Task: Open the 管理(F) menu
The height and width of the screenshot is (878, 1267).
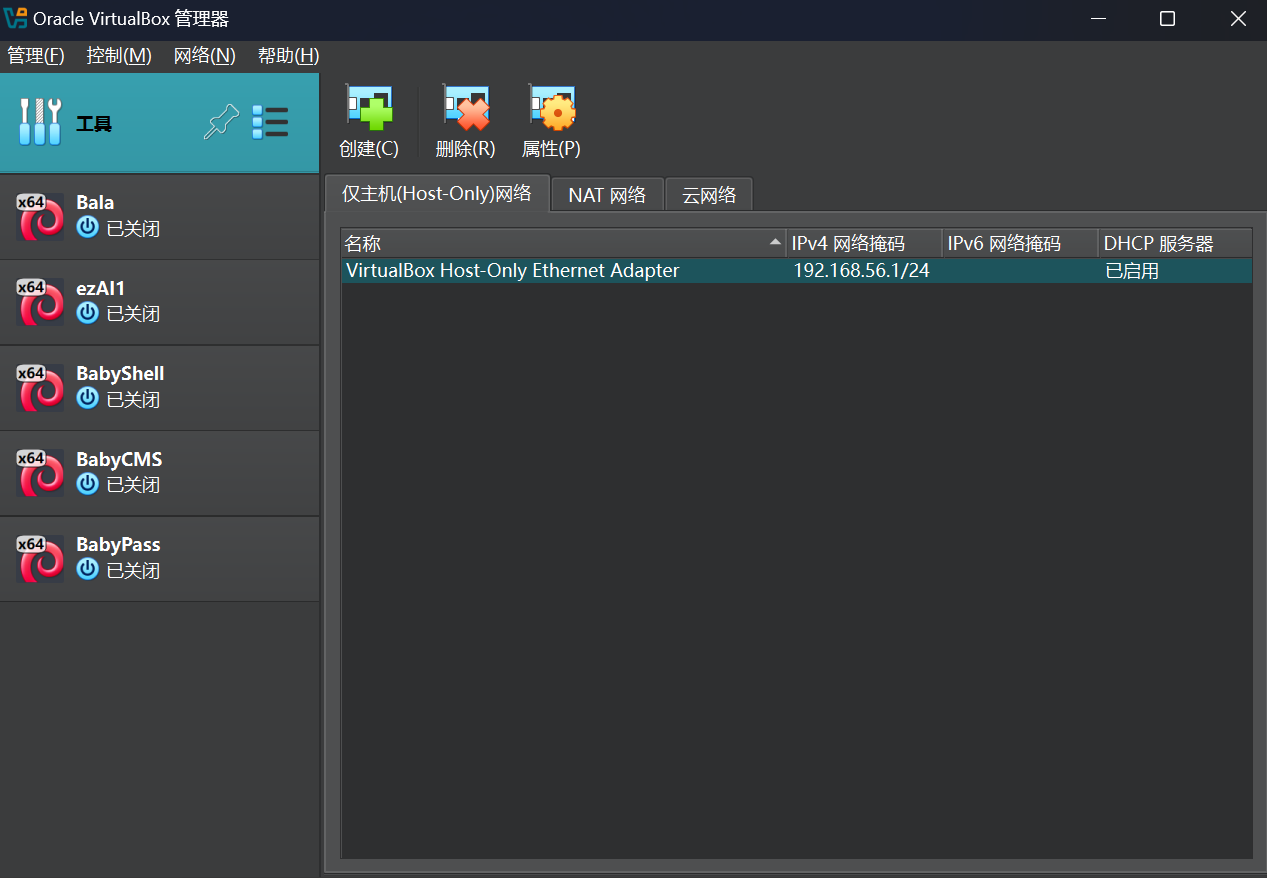Action: [x=36, y=56]
